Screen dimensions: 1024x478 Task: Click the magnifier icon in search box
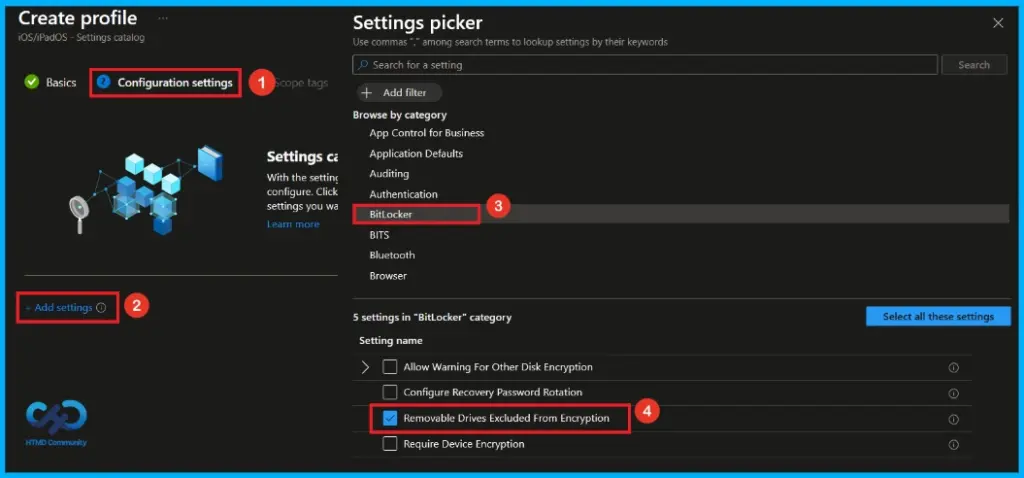point(363,65)
